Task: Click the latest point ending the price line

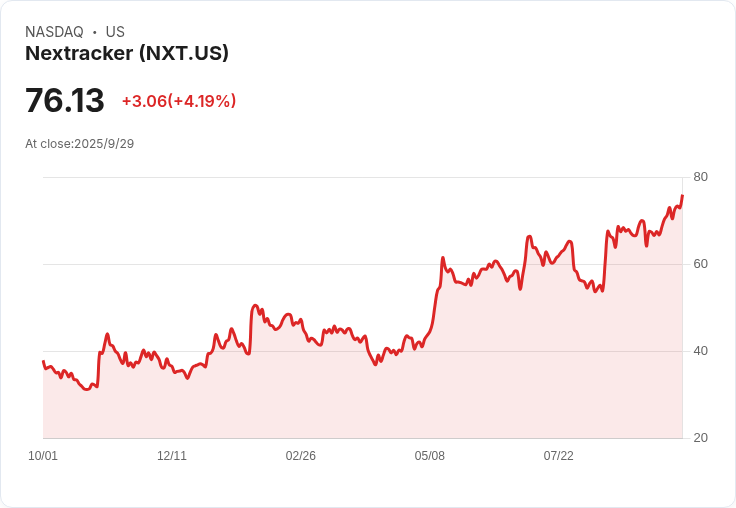Action: (682, 196)
